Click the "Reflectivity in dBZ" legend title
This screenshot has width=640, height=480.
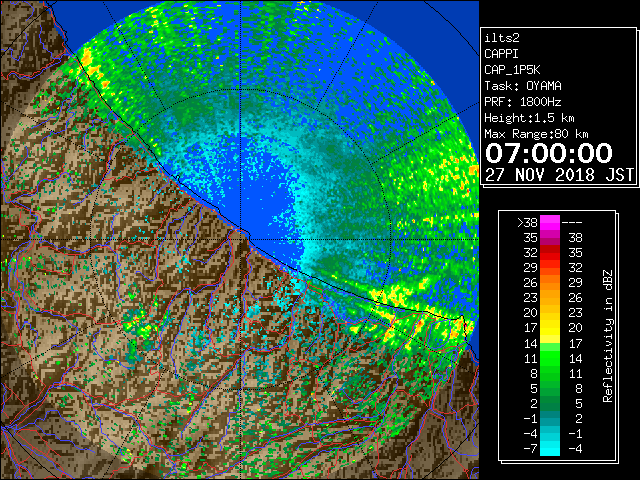click(x=608, y=336)
